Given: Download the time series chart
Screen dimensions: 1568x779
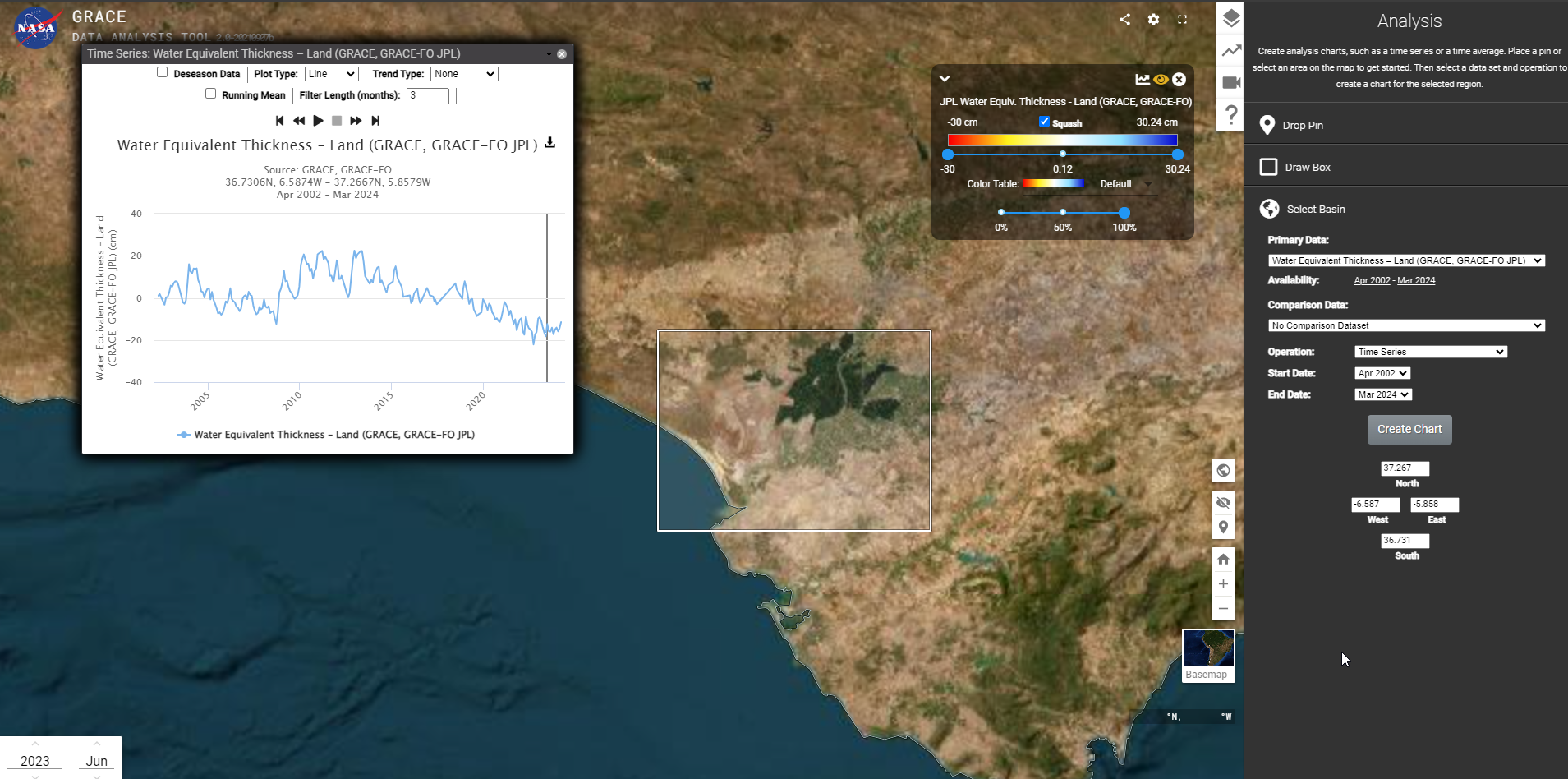Looking at the screenshot, I should point(550,143).
